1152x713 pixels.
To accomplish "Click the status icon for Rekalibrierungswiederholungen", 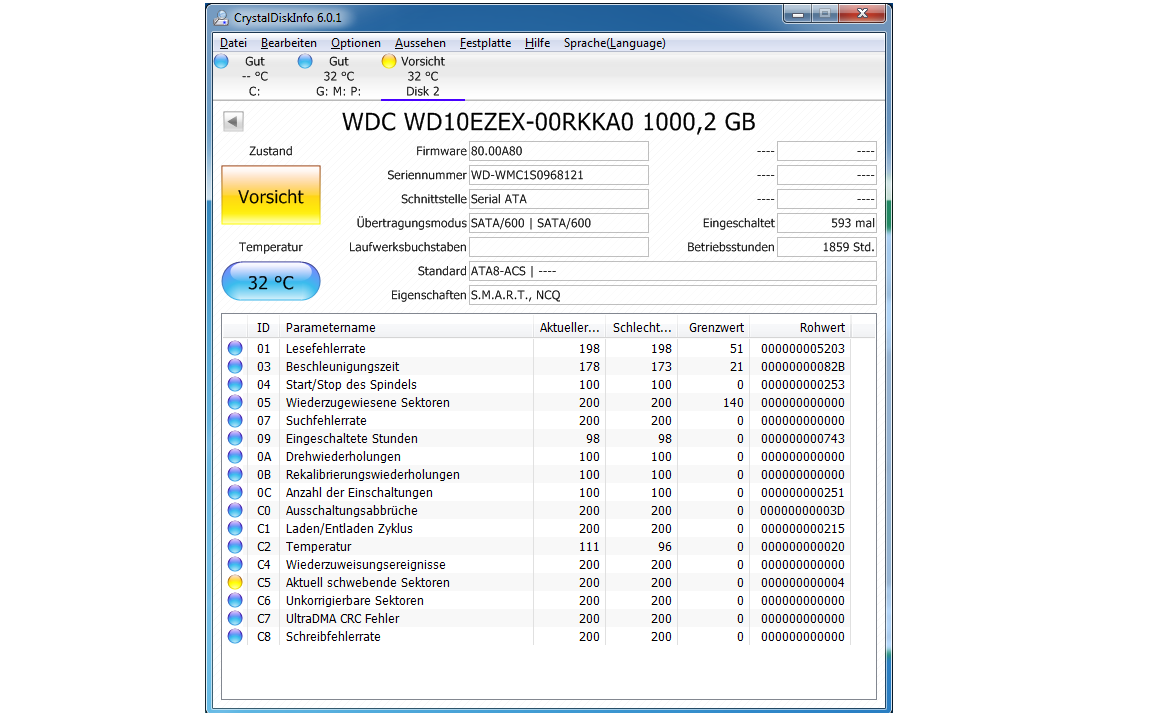I will [x=235, y=474].
